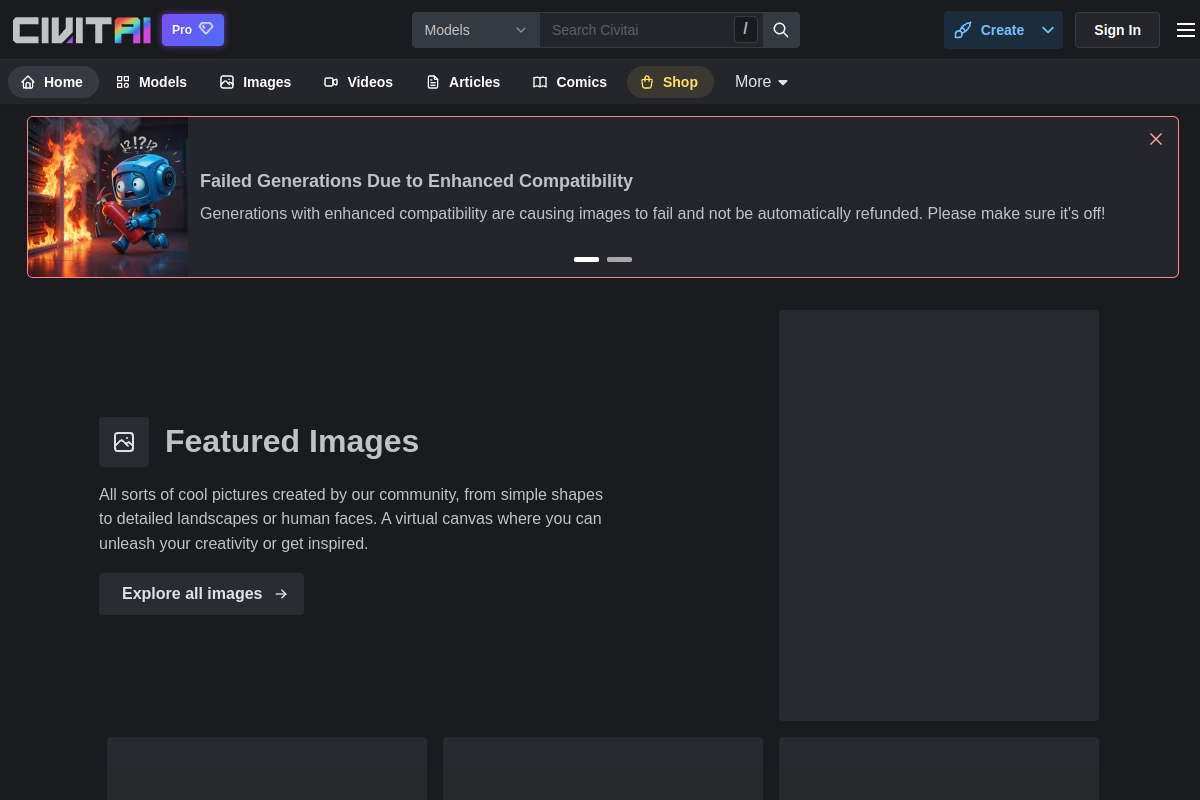Dismiss the Failed Generations announcement banner

point(1156,139)
